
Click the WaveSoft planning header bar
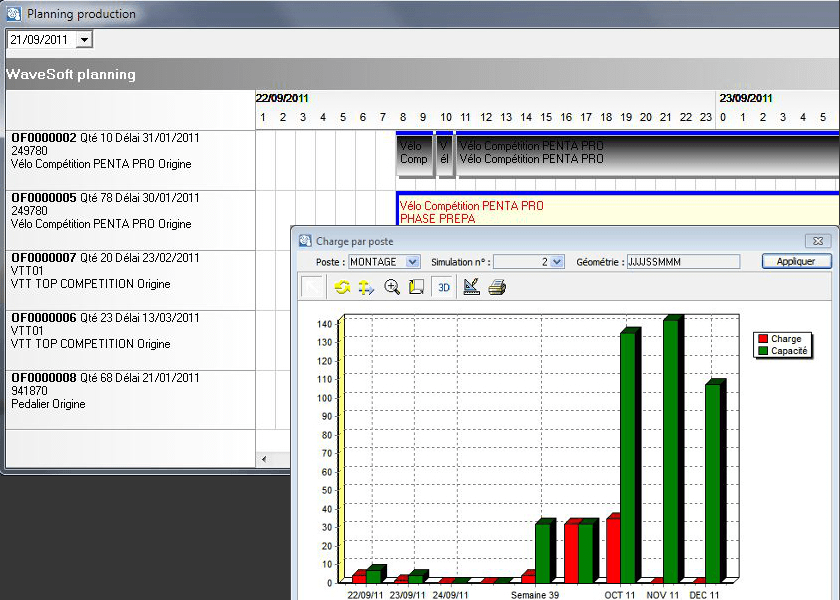point(423,74)
